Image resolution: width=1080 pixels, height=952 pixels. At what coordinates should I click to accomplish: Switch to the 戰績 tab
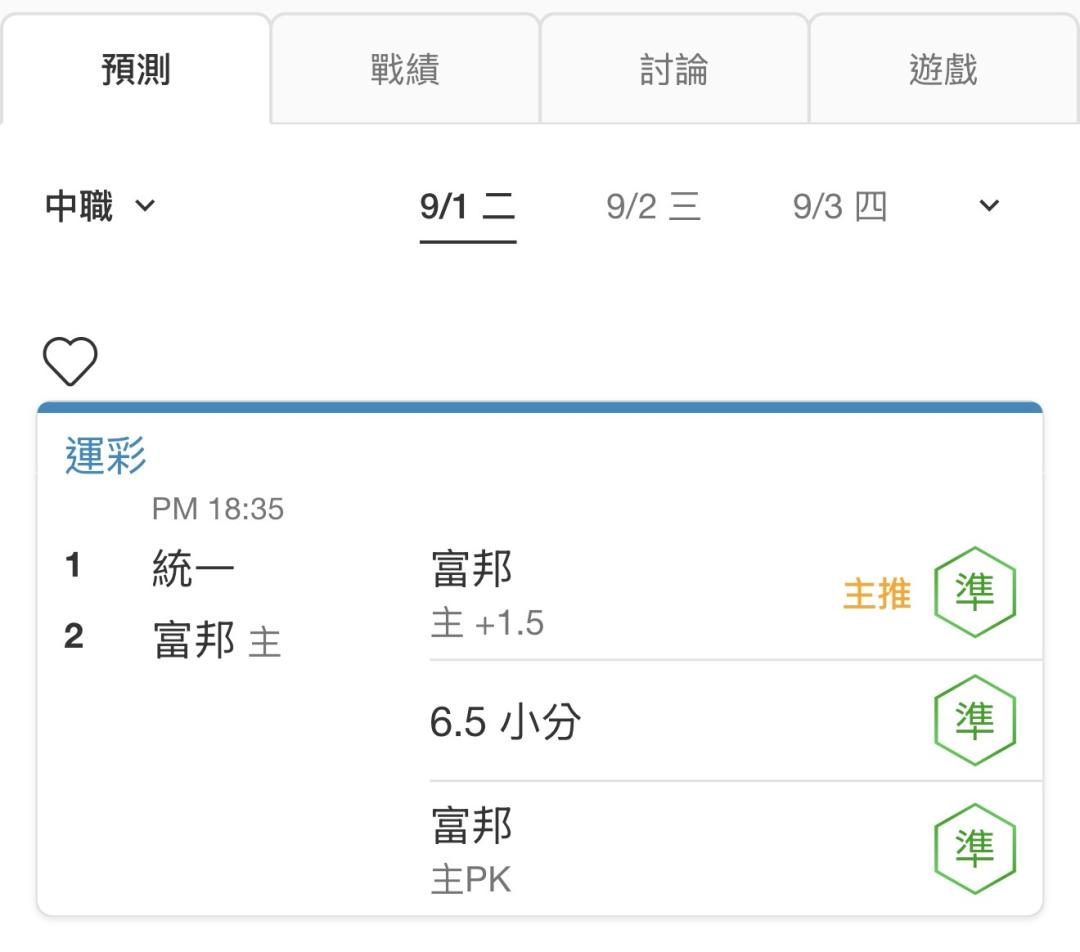tap(405, 69)
